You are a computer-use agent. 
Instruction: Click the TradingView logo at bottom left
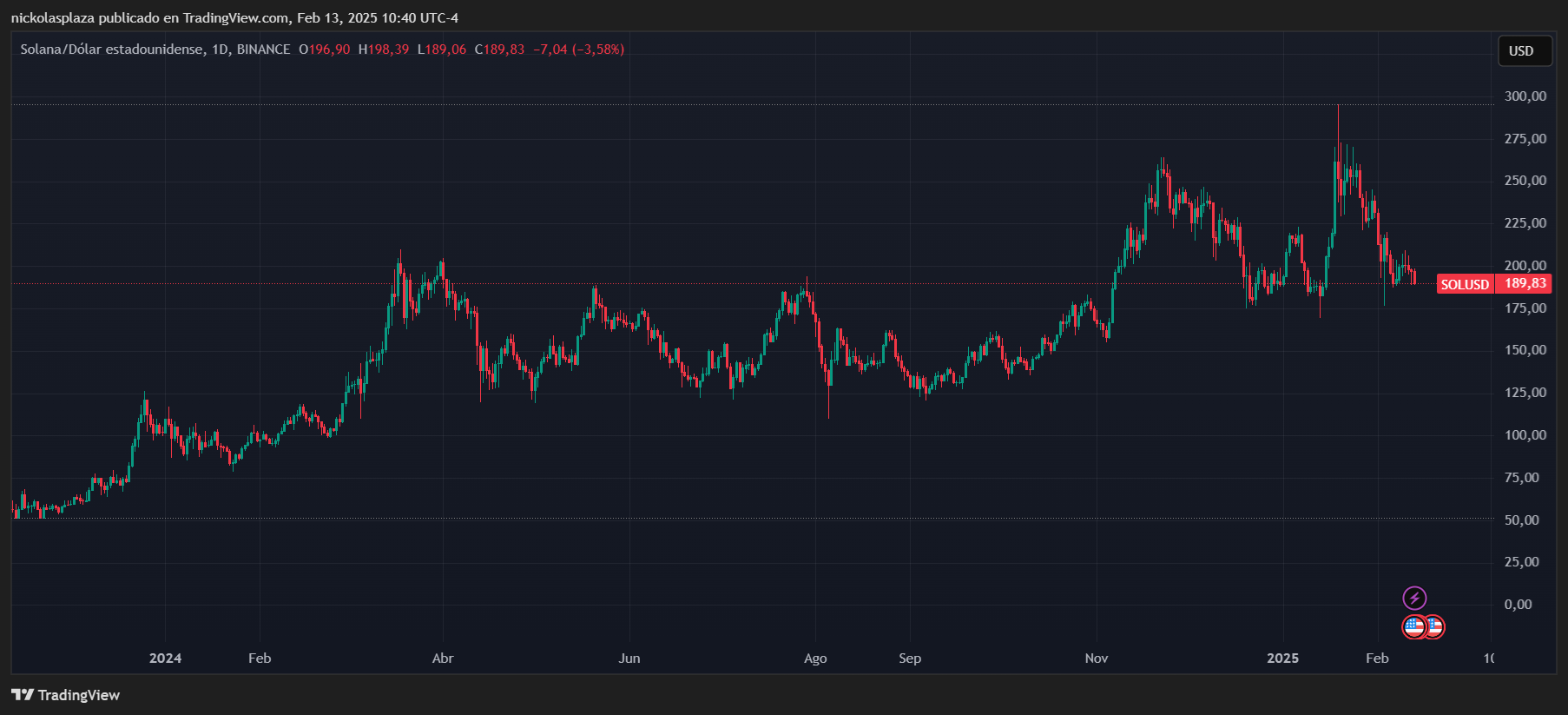(x=65, y=695)
